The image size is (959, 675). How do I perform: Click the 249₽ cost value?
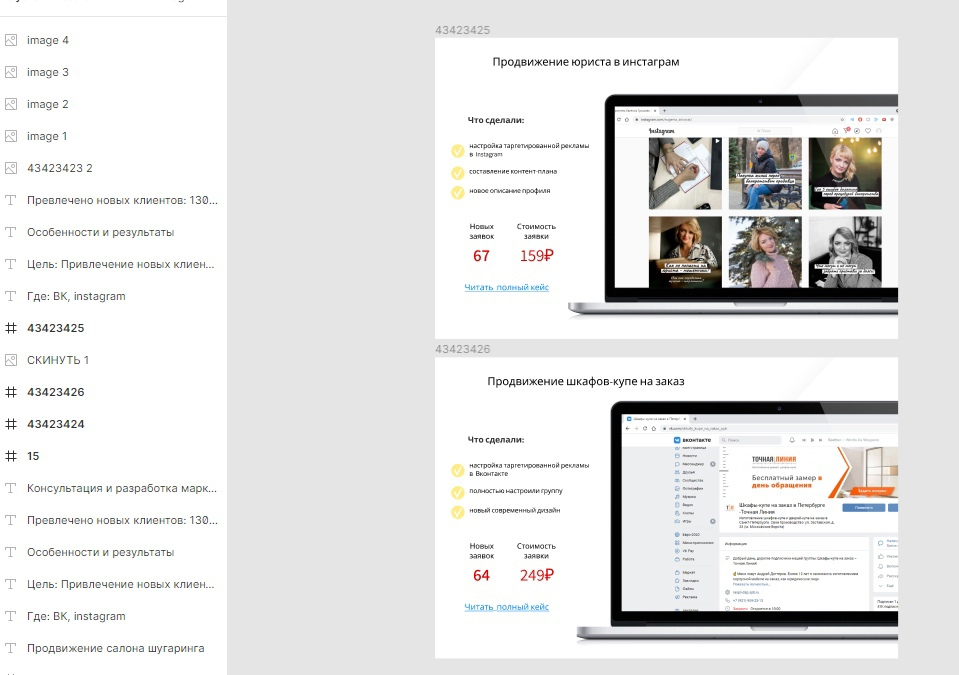pos(536,575)
